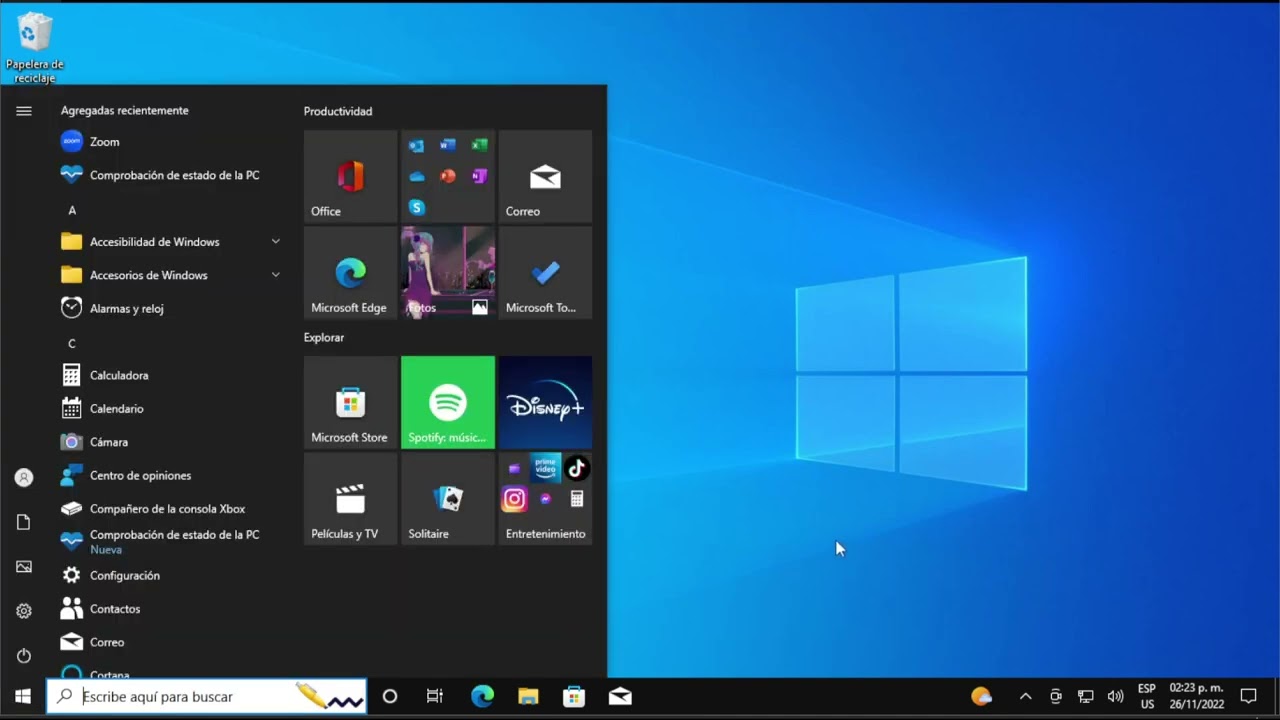
Task: Open Microsoft Store from taskbar
Action: [574, 697]
